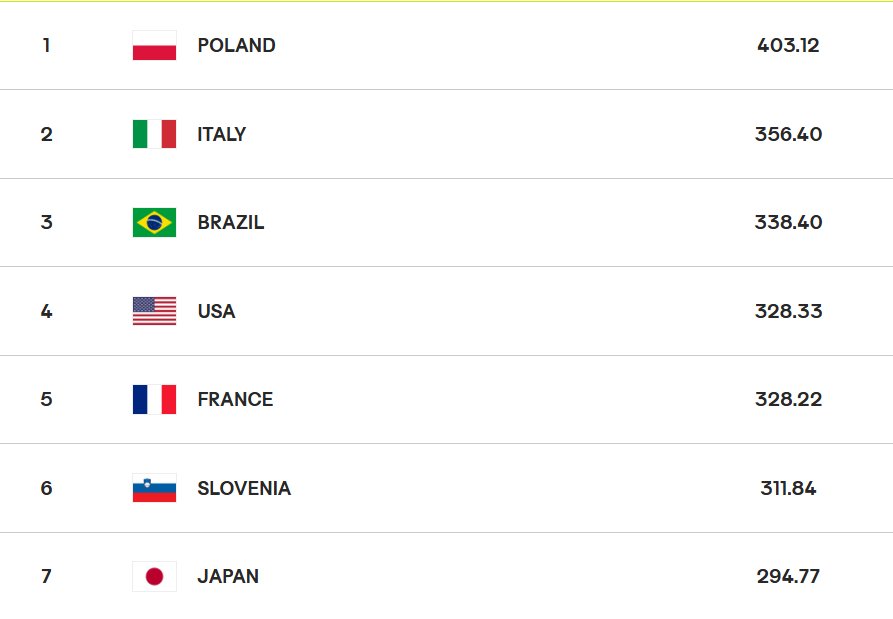Screen dimensions: 893x619
Task: Click the Slovenia flag icon
Action: 154,488
